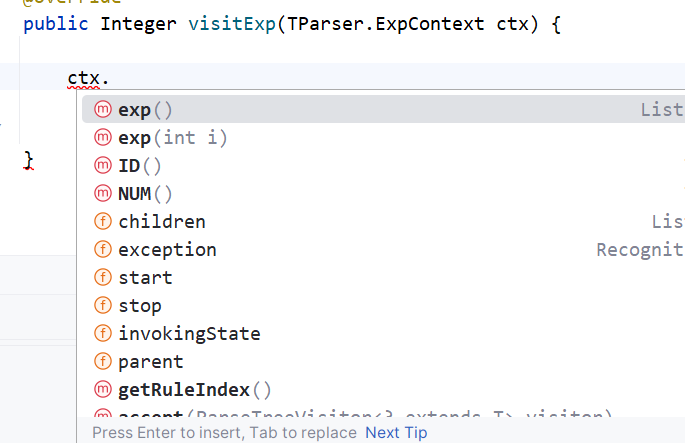Pick getRuleIndex() from the completion list
The height and width of the screenshot is (443, 685).
tap(383, 389)
